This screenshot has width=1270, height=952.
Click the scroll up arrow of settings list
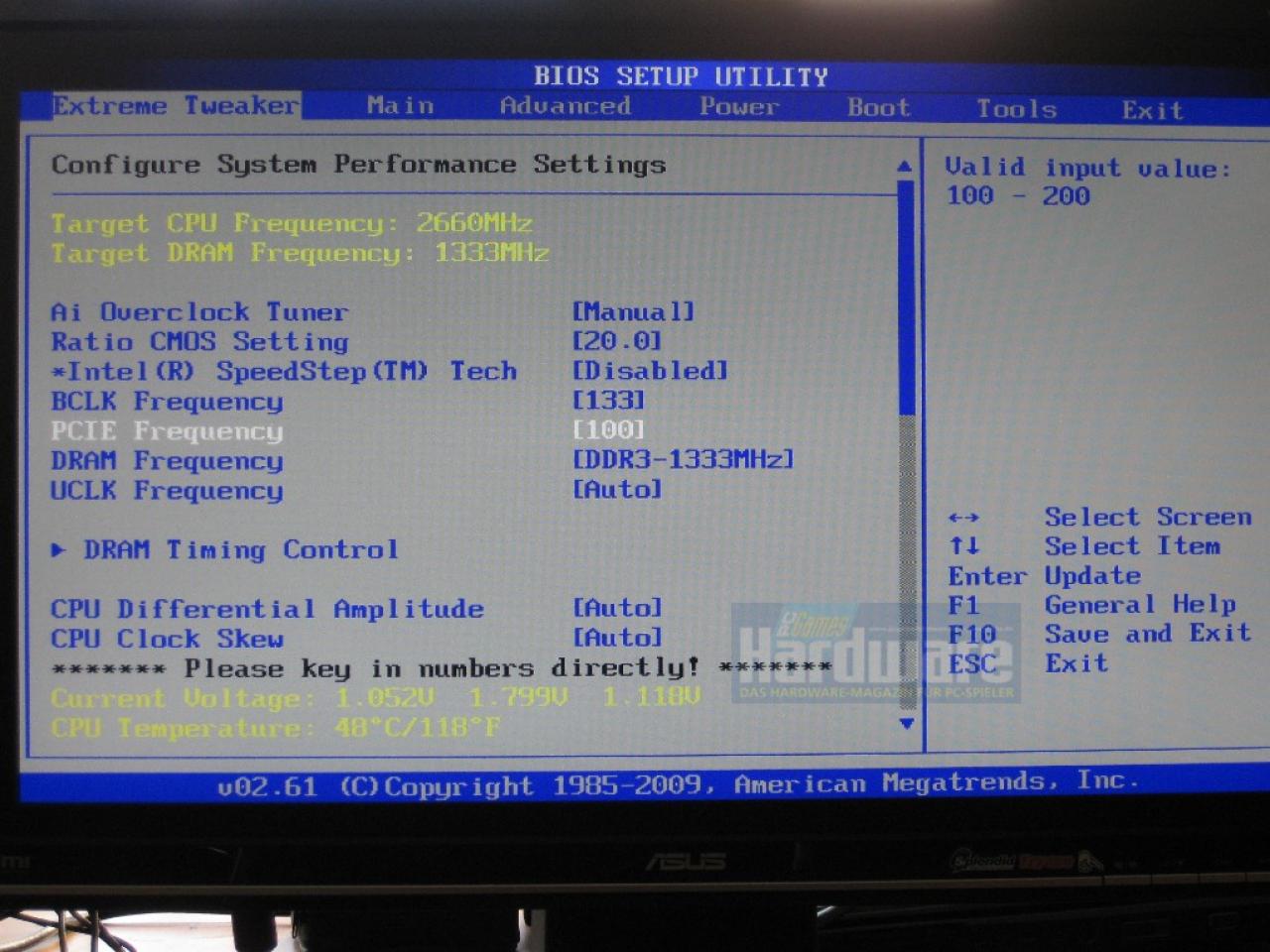coord(904,166)
